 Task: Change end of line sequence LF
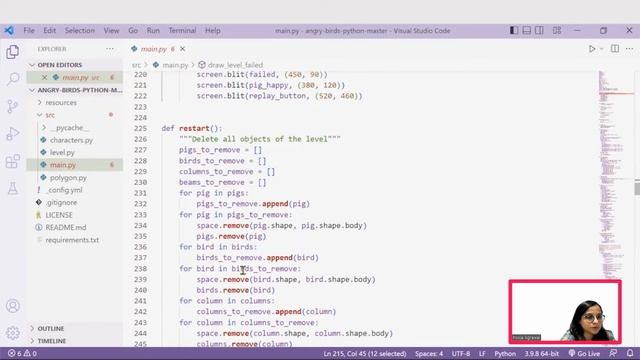482,353
